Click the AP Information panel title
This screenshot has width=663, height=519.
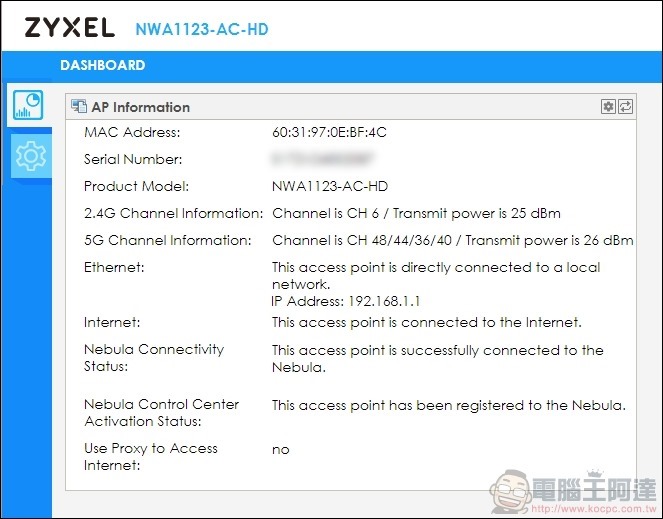click(x=141, y=107)
